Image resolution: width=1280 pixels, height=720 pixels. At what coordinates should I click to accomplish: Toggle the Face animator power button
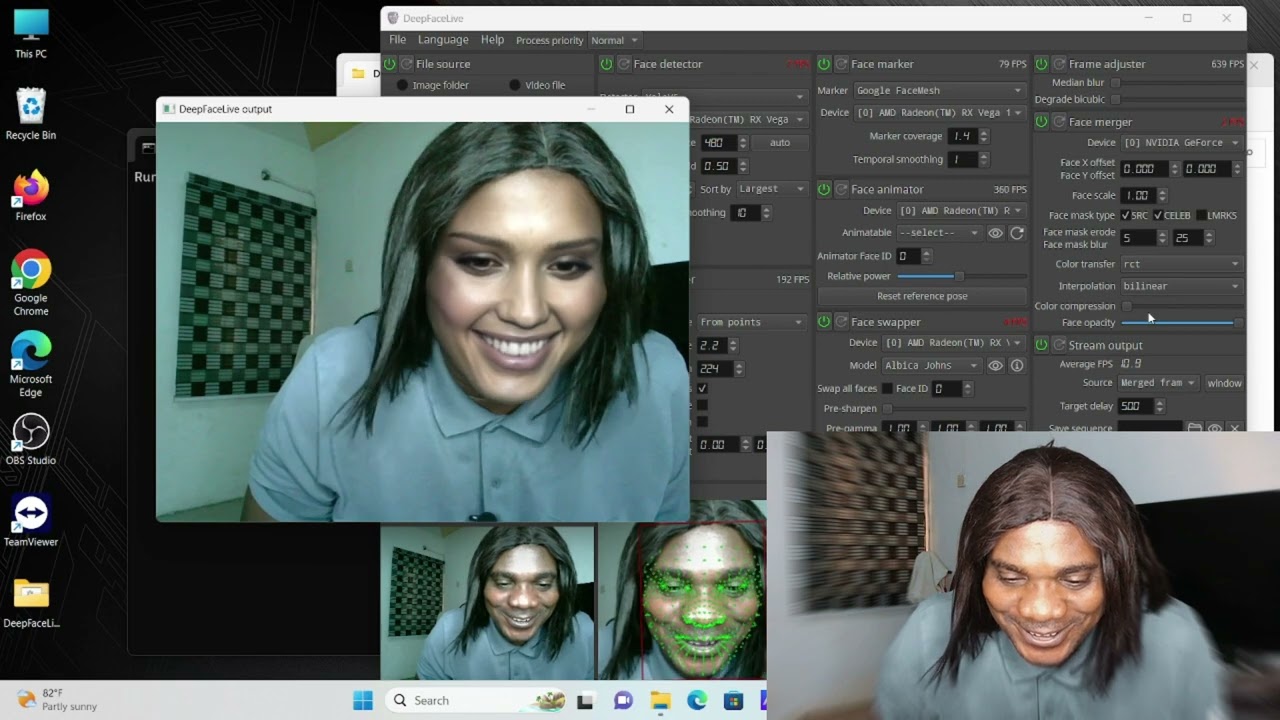824,189
